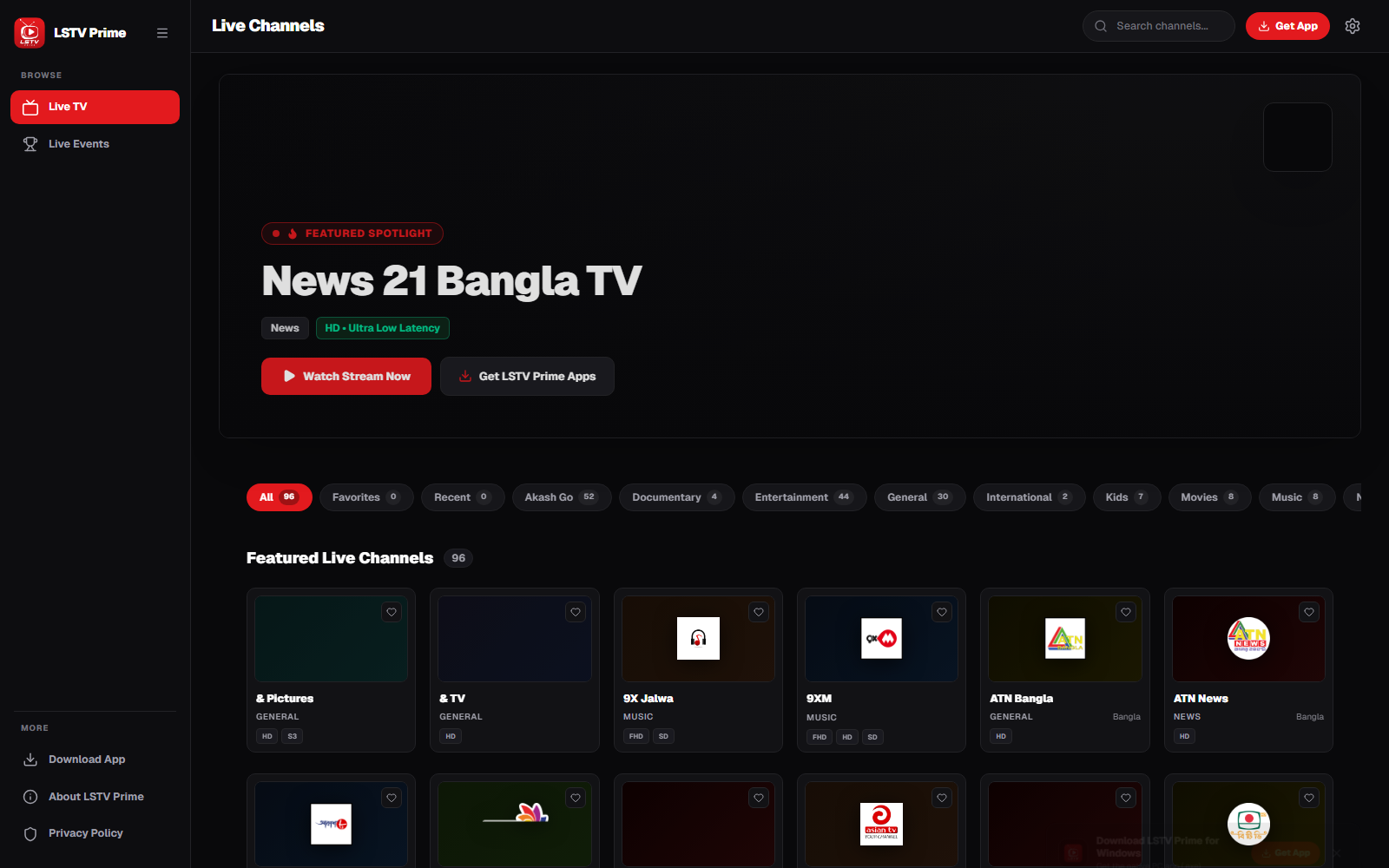Open the & Pictures channel title
The height and width of the screenshot is (868, 1389).
pos(285,699)
